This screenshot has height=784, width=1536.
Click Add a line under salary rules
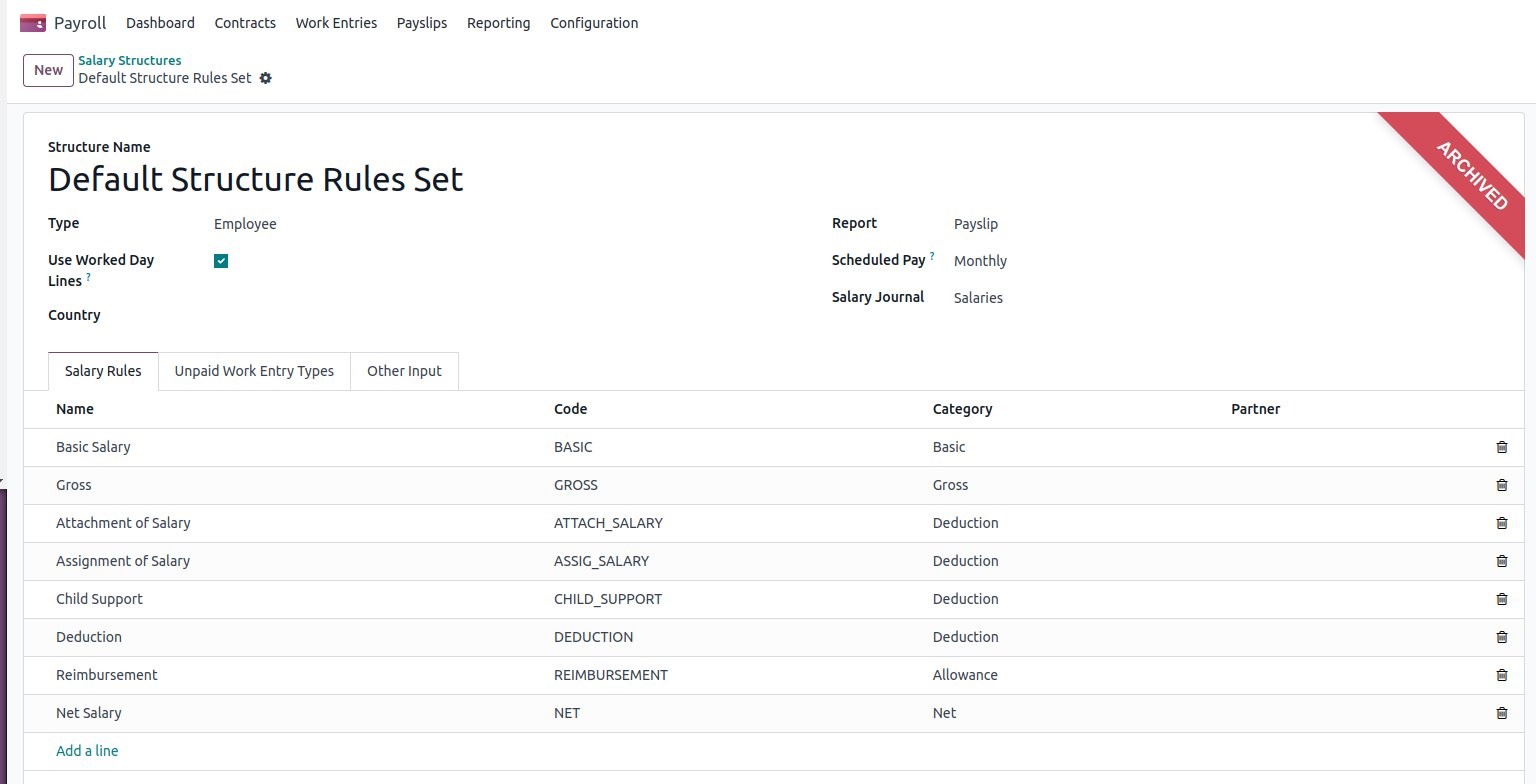pyautogui.click(x=87, y=750)
